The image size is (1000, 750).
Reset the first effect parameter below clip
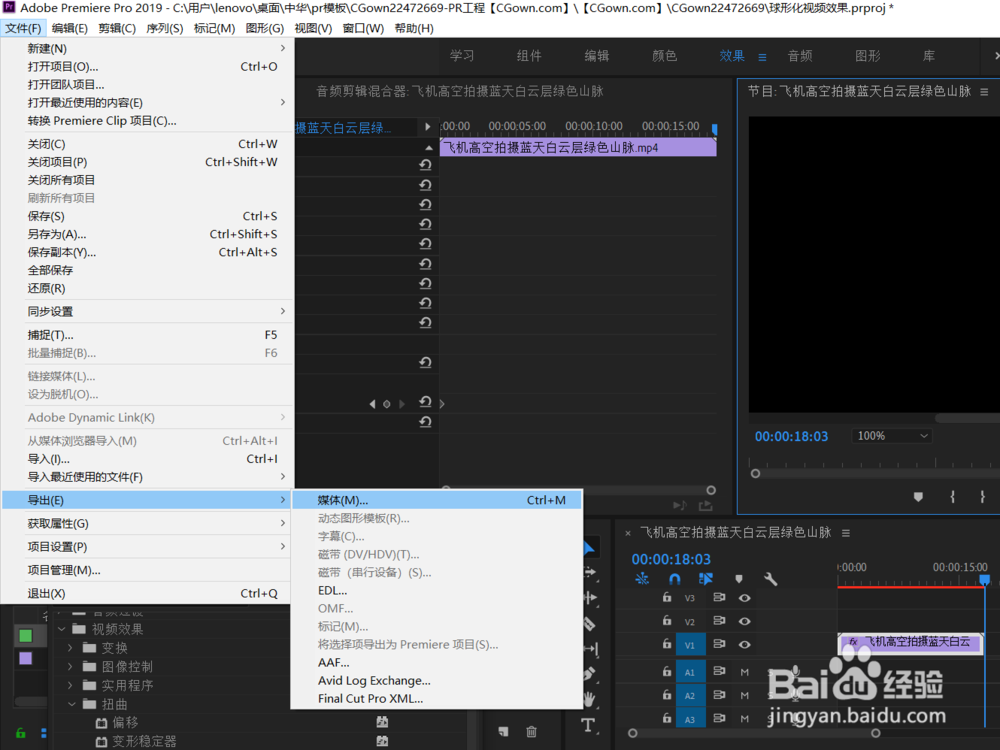point(425,165)
